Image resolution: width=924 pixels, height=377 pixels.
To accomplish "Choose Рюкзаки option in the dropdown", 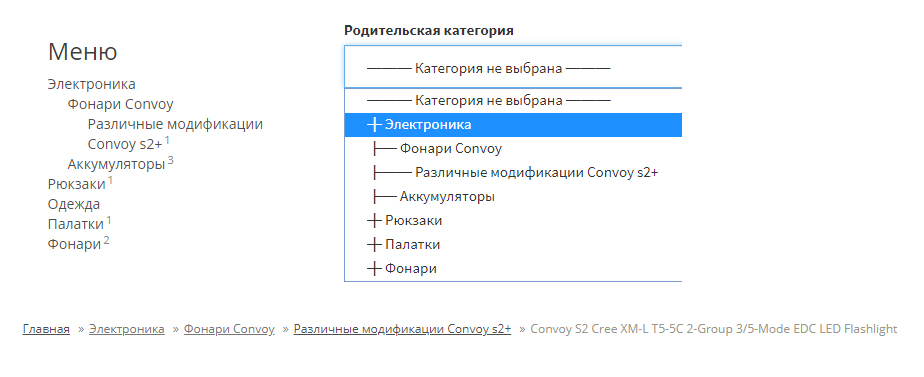I will (x=513, y=220).
